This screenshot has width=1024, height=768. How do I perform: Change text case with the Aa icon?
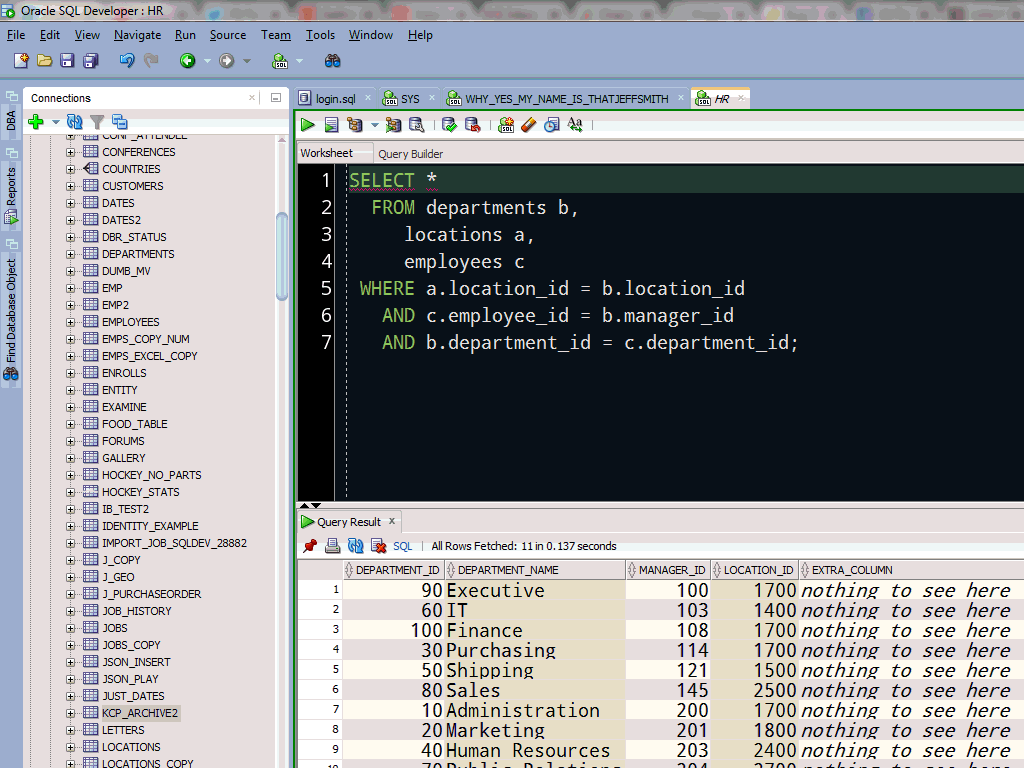click(x=575, y=125)
